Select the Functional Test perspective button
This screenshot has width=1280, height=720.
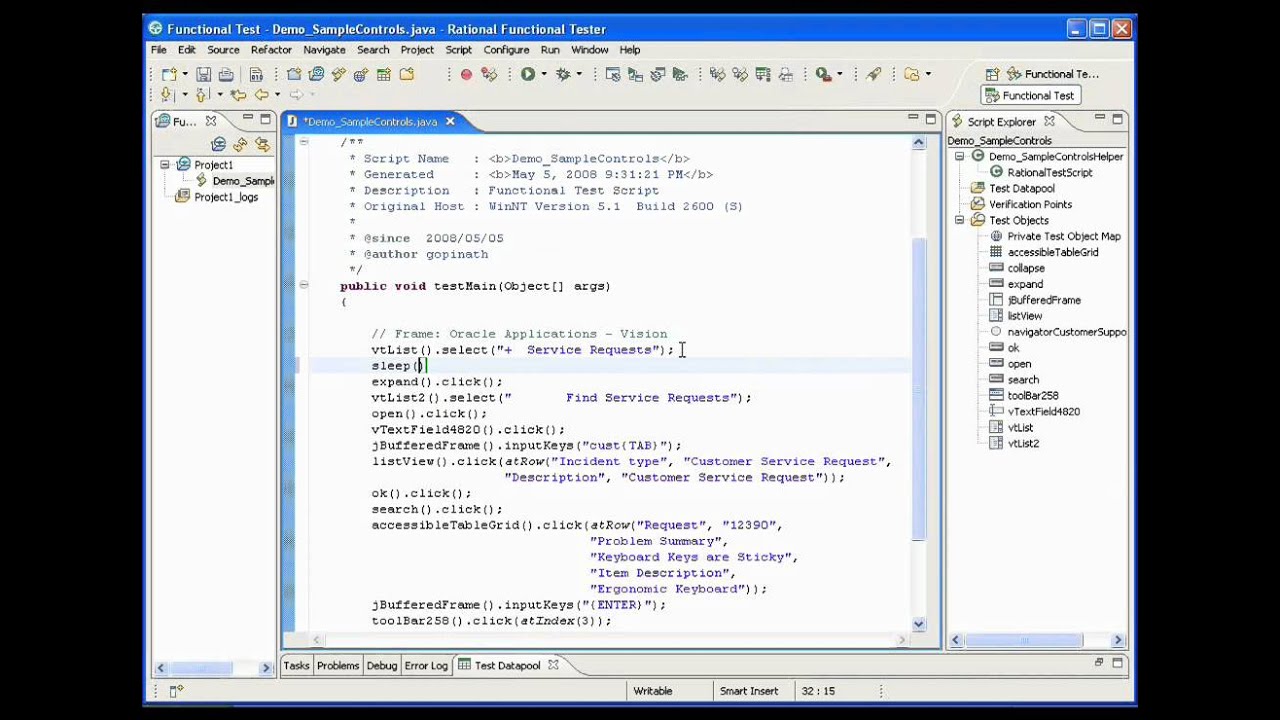1029,96
